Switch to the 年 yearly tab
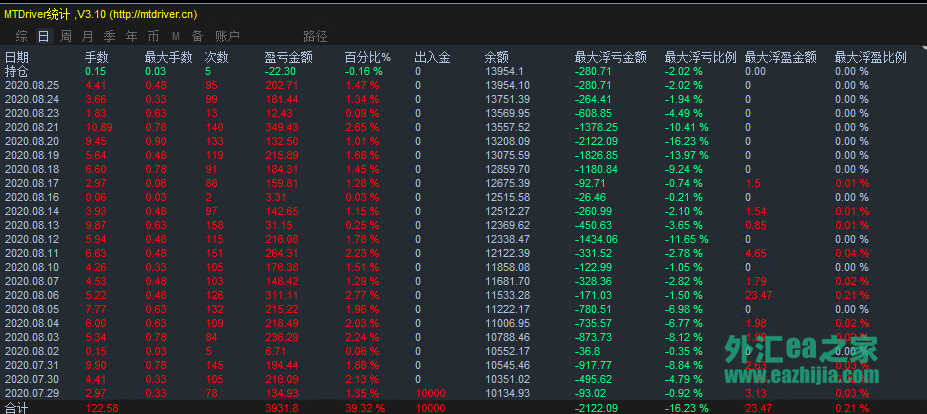This screenshot has height=414, width=927. point(132,36)
